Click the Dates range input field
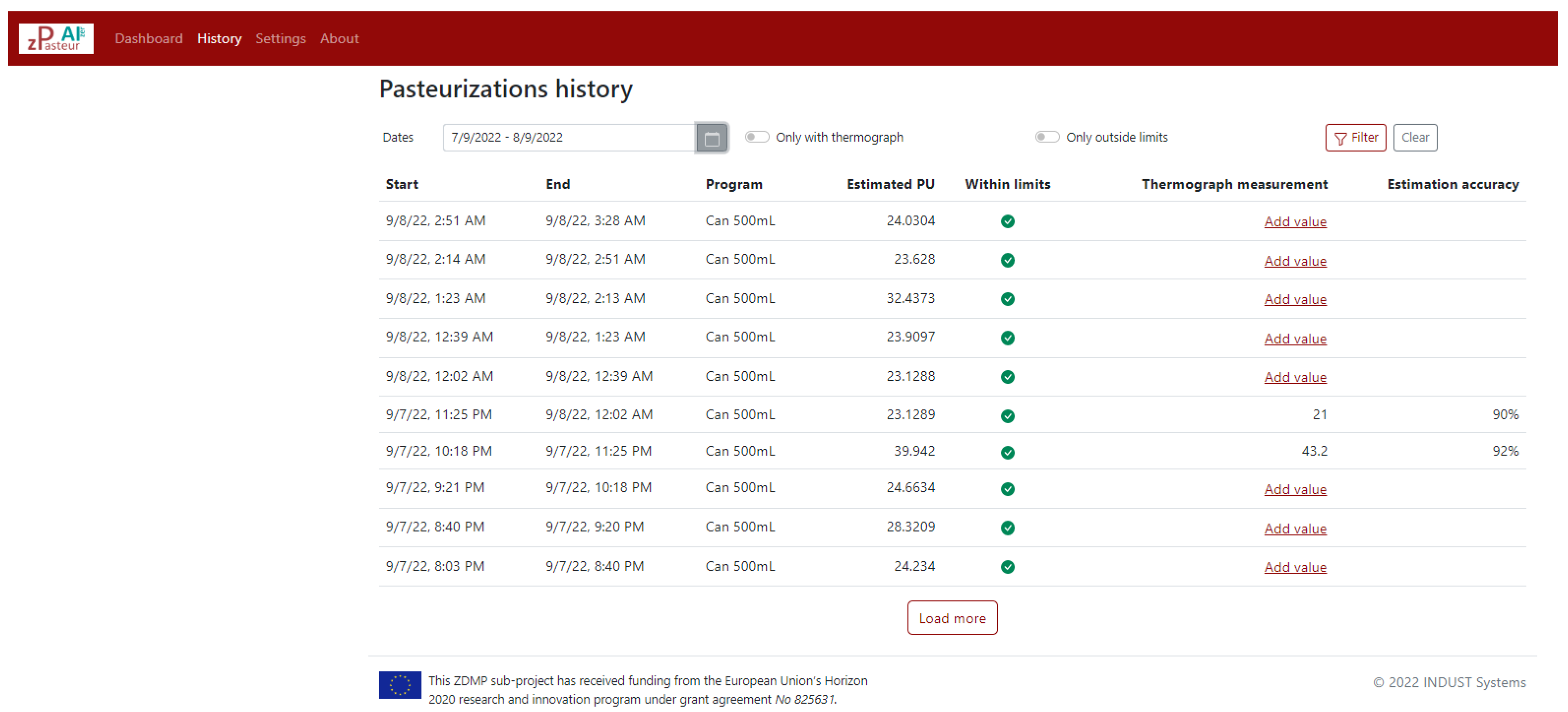 tap(568, 138)
